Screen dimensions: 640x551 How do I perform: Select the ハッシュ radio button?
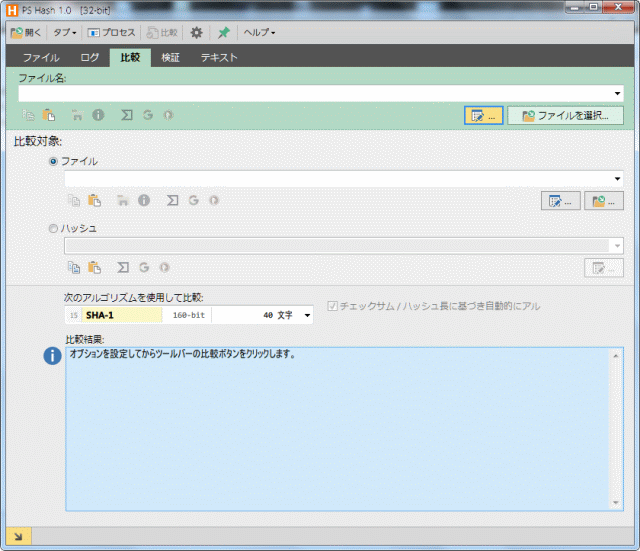[x=53, y=228]
